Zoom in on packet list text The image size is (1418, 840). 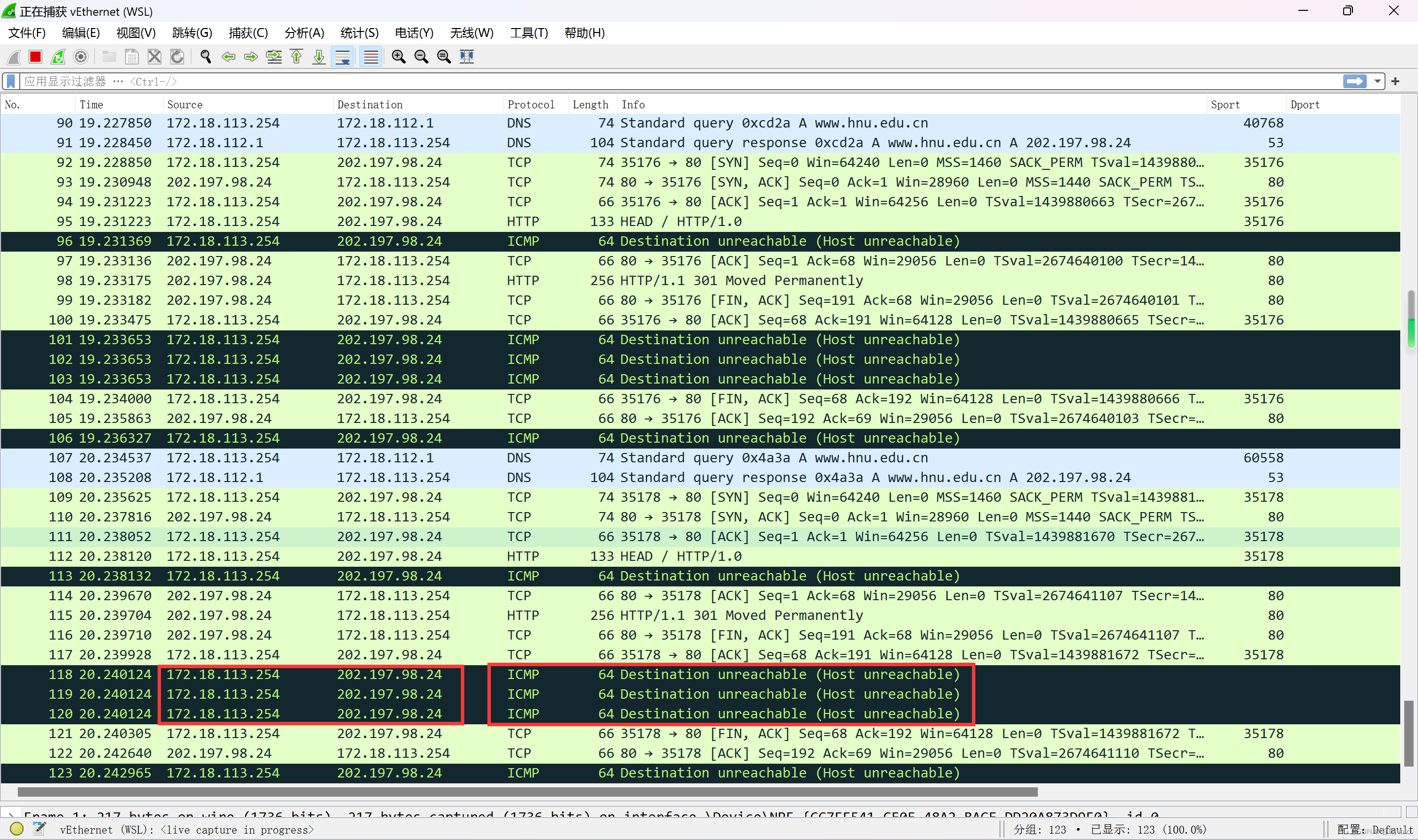[398, 57]
